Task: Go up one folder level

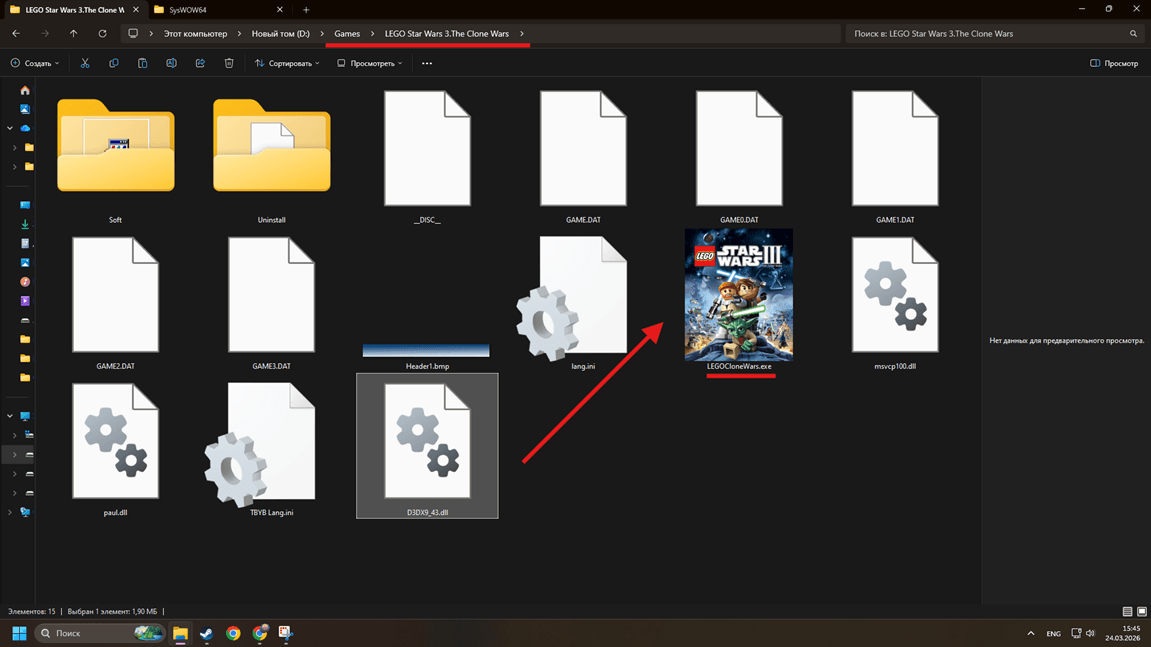Action: [73, 33]
